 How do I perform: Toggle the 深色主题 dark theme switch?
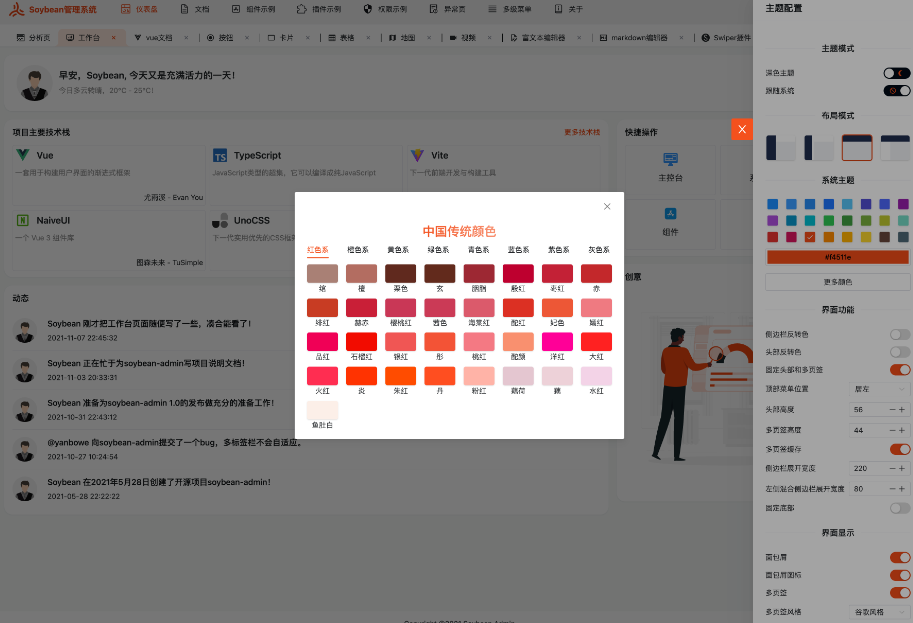coord(897,73)
